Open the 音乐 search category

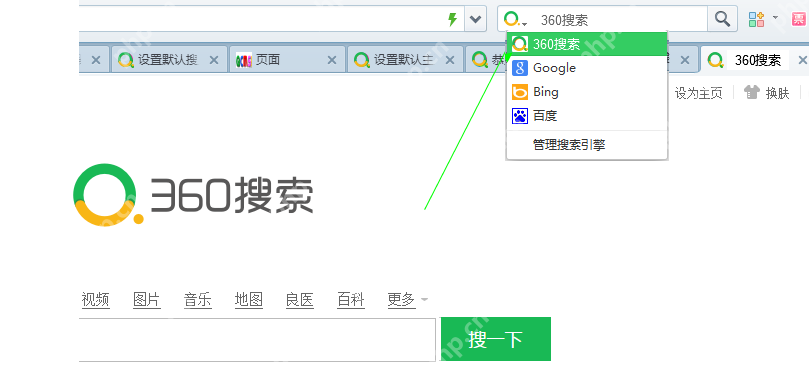198,300
